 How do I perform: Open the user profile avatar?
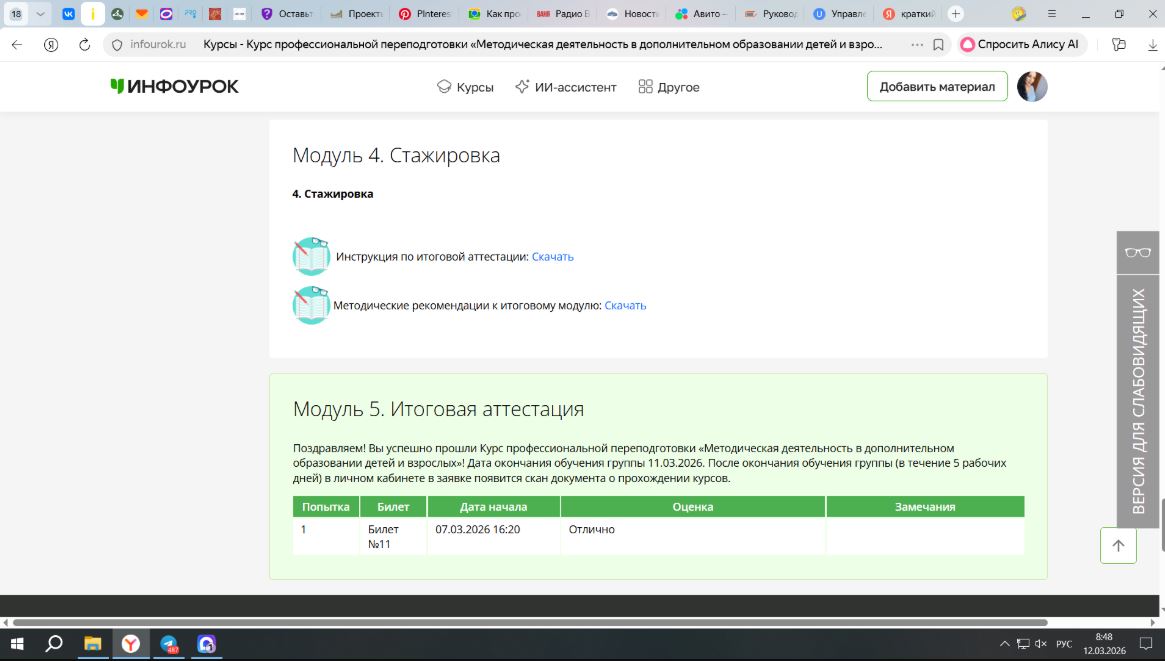pyautogui.click(x=1032, y=87)
